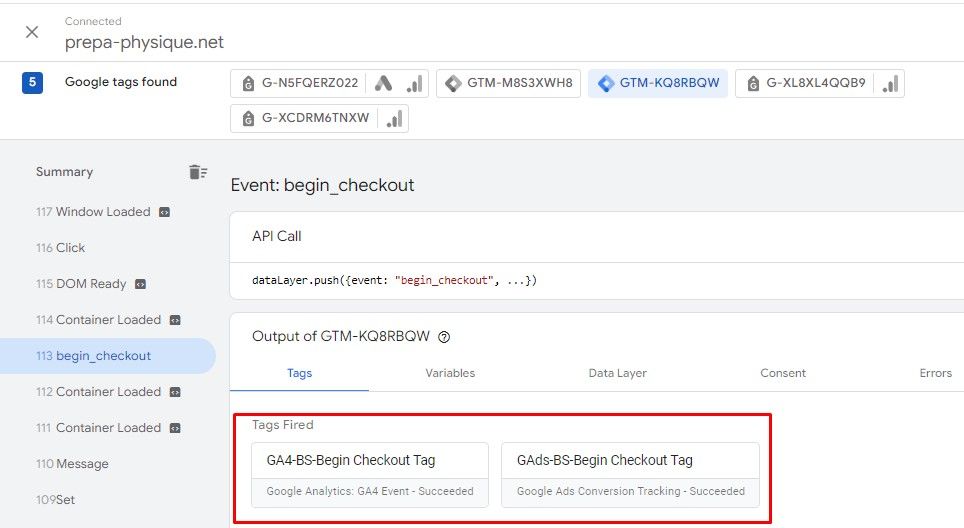Open the Tags tab
Viewport: 964px width, 528px height.
(299, 373)
